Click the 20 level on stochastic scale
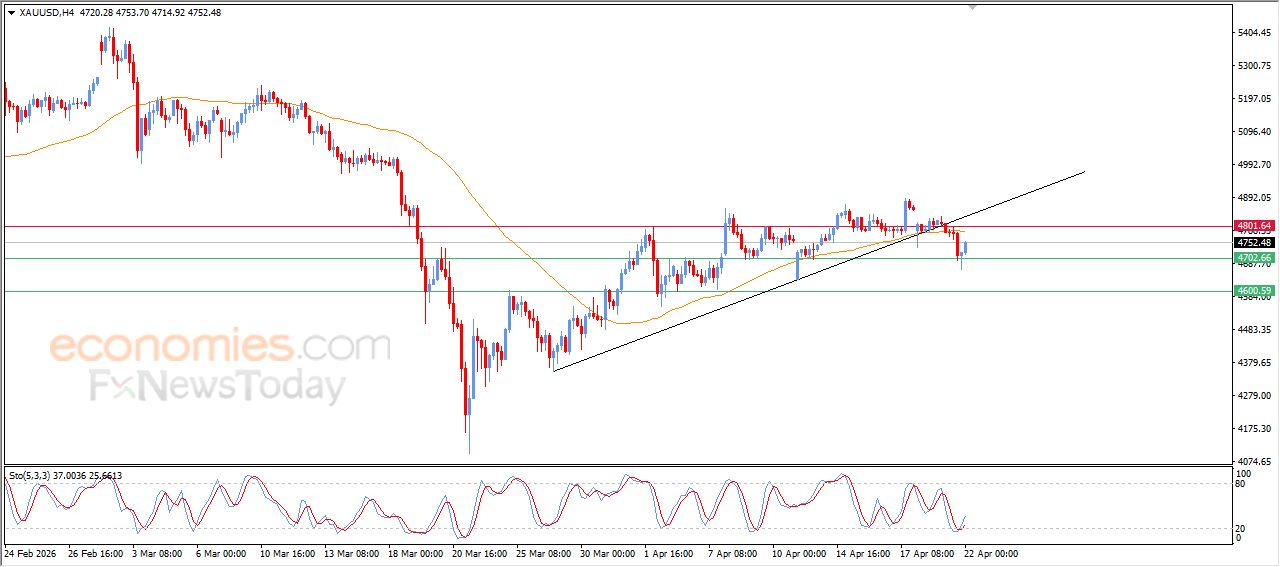 pos(1242,527)
